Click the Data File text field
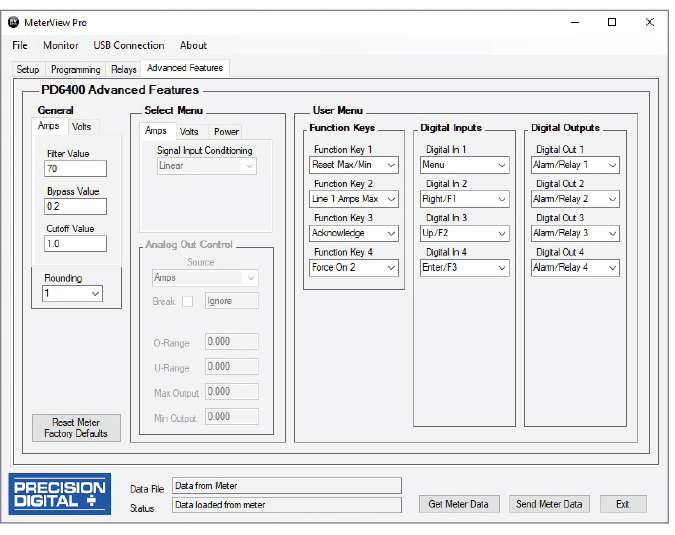 [x=287, y=486]
